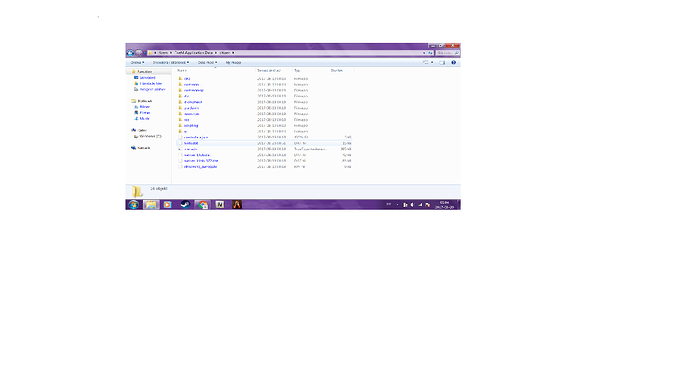
Task: Click the blue help icon in toolbar
Action: 454,63
